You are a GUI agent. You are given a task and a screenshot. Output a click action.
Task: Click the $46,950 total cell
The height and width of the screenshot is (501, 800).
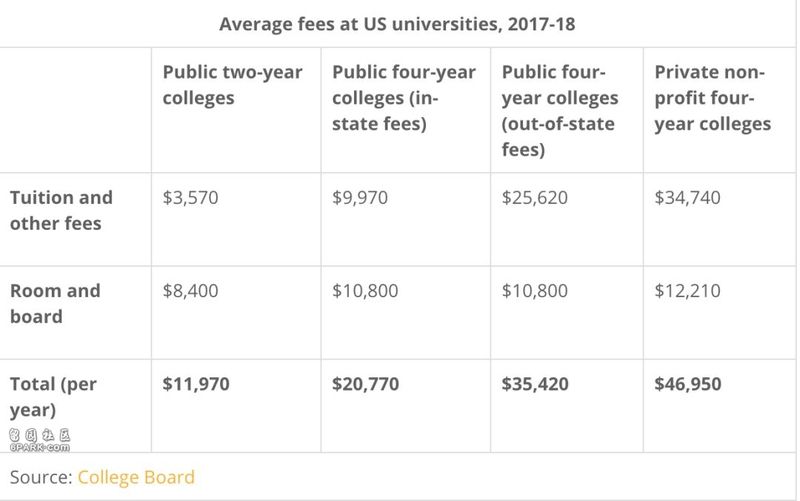pyautogui.click(x=688, y=384)
